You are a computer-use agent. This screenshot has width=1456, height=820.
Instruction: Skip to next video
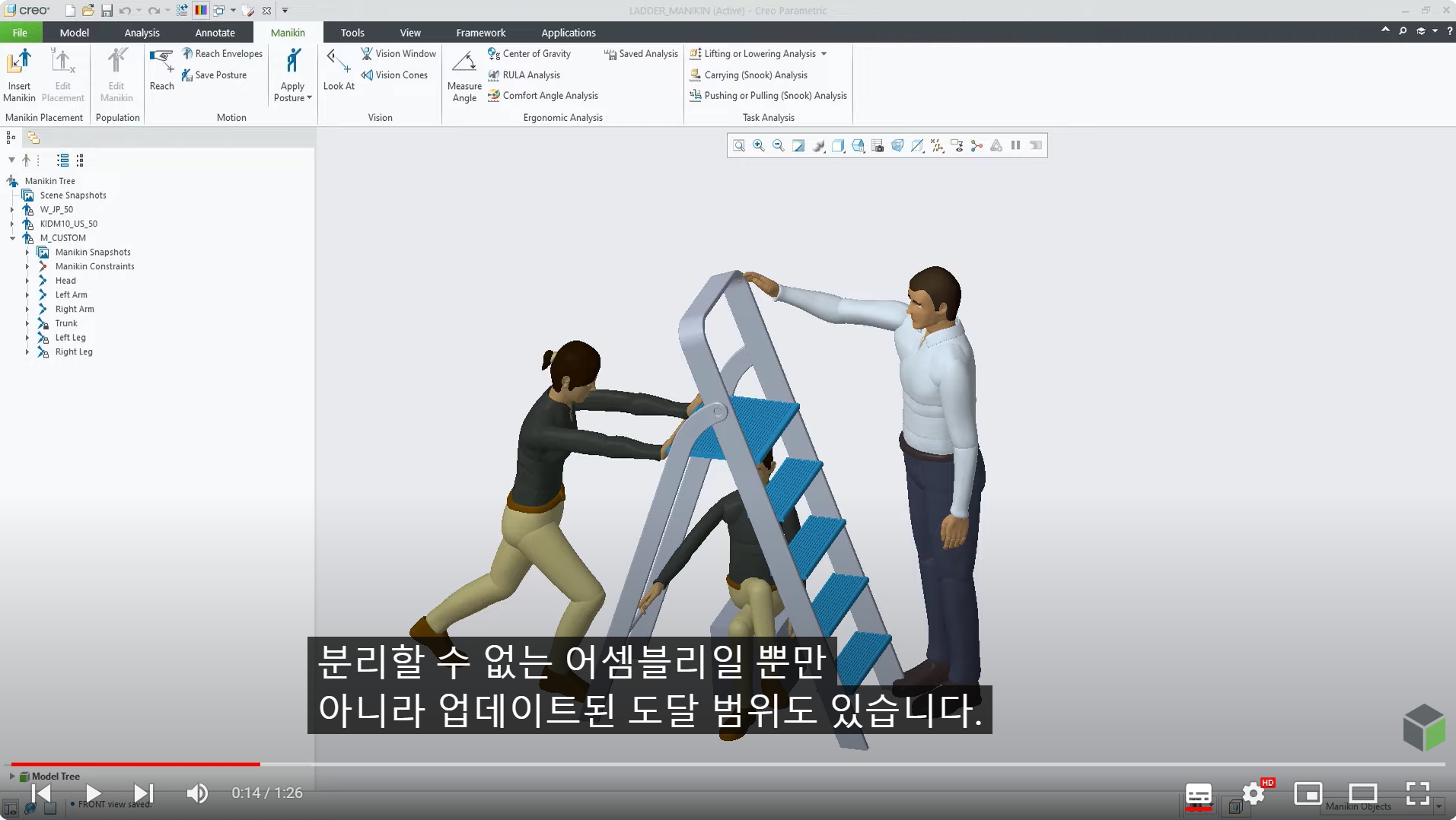[143, 793]
